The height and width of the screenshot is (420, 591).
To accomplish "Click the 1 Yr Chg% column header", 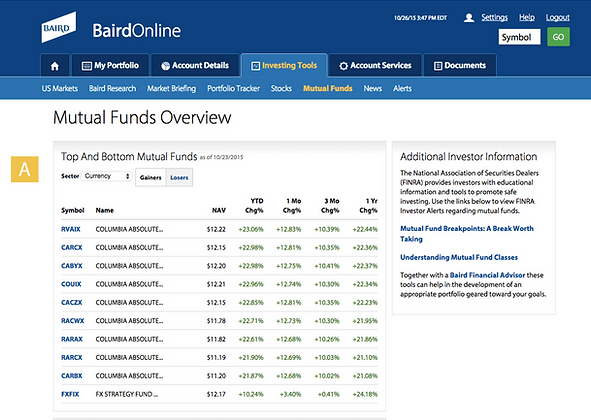I will pyautogui.click(x=368, y=206).
